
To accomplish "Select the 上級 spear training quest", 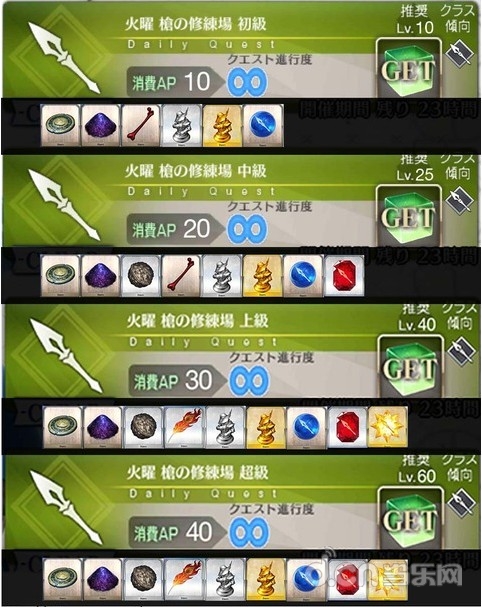I will point(240,352).
